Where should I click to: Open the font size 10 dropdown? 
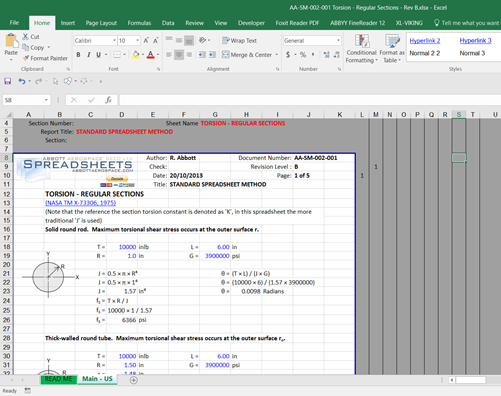[x=137, y=40]
